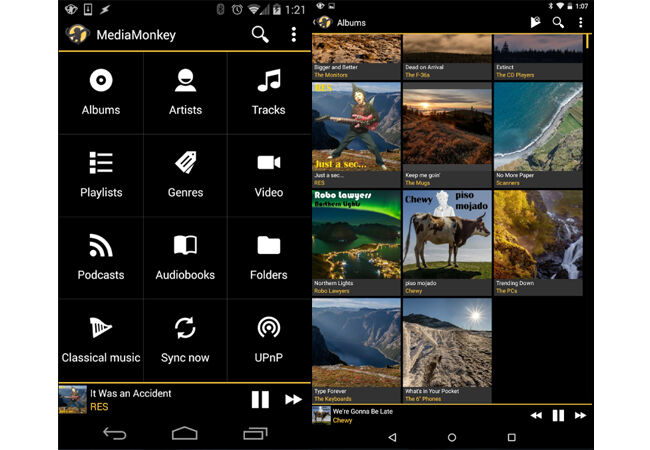
Task: Open 'Trending Down' album by The PCs
Action: [x=538, y=243]
